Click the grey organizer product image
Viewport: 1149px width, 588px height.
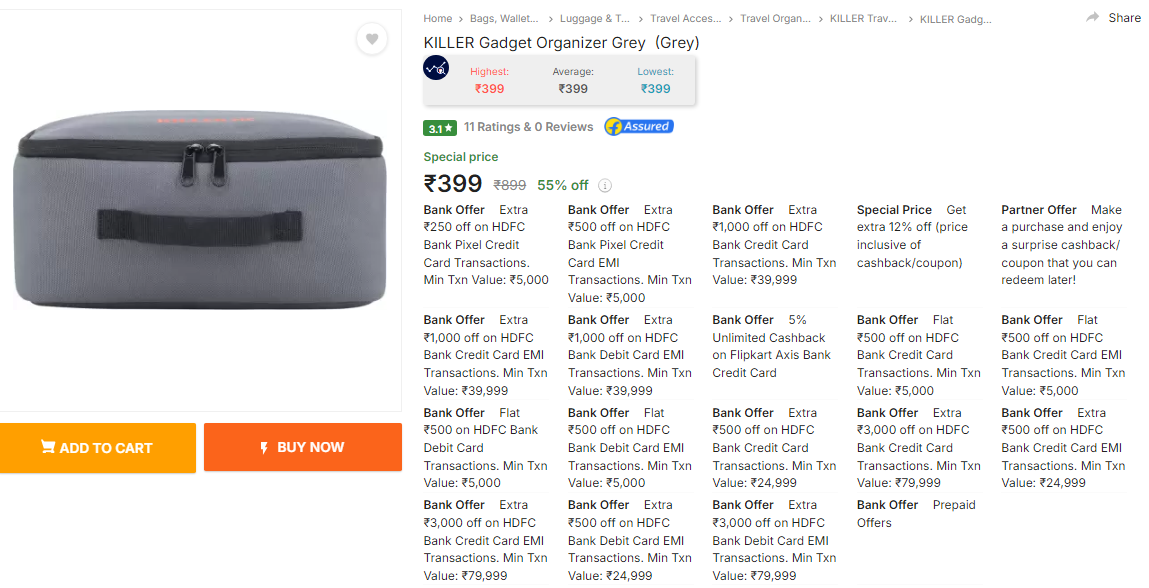click(x=199, y=210)
